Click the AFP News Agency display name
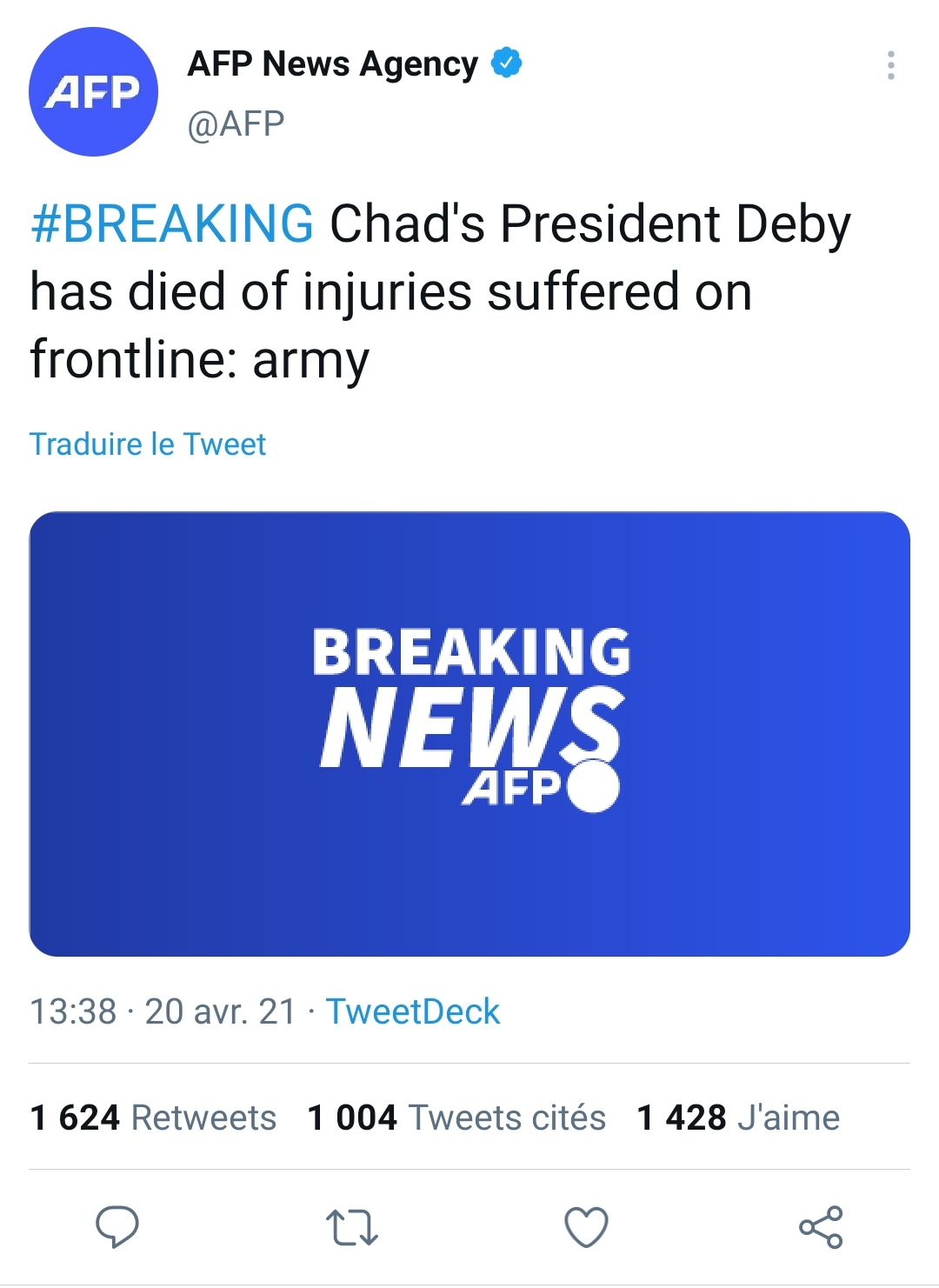This screenshot has height=1288, width=939. [x=332, y=64]
